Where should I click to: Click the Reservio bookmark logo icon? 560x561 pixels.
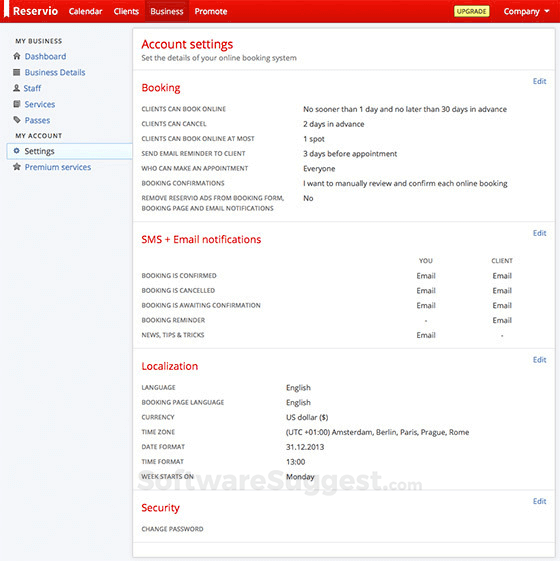[6, 9]
